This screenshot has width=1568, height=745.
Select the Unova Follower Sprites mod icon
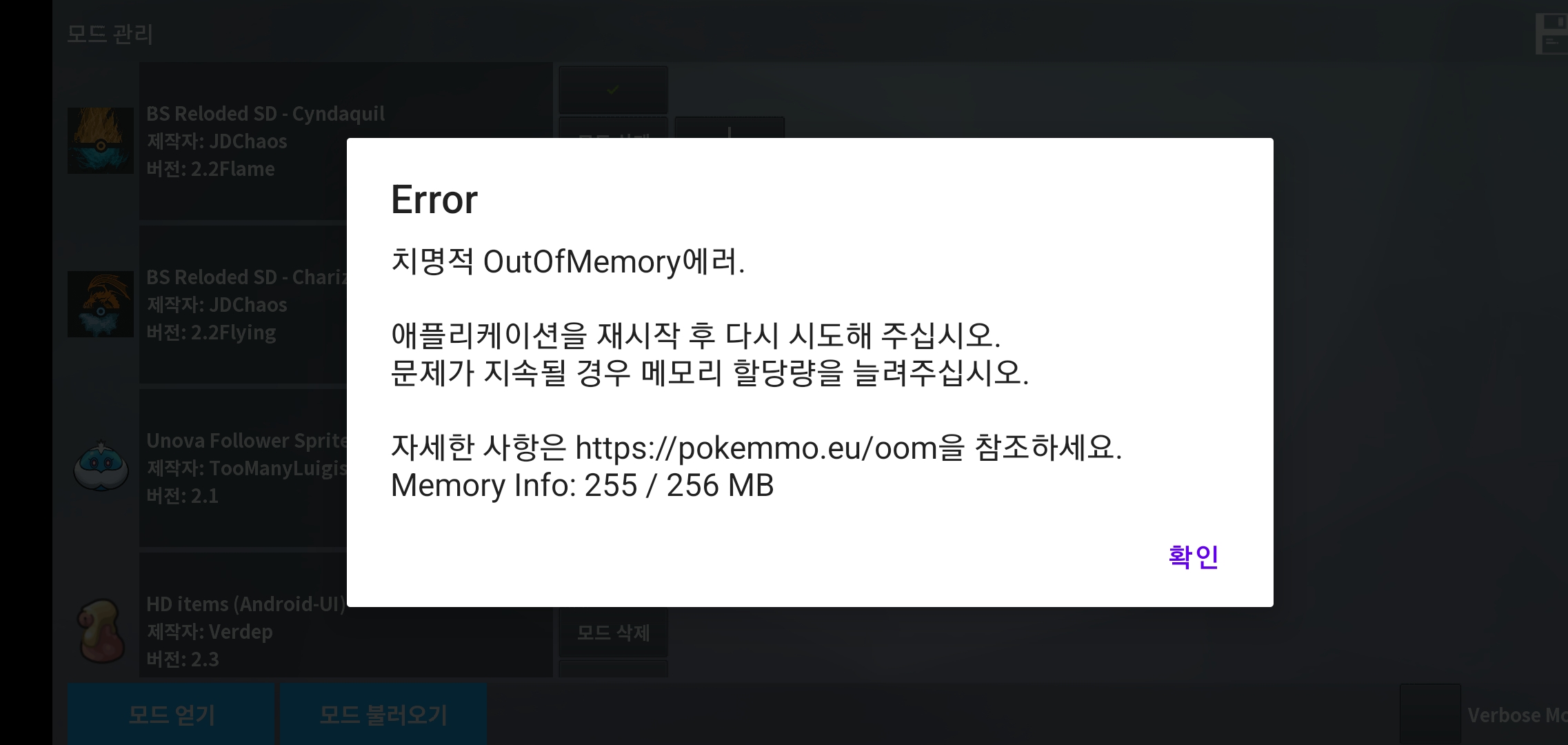click(x=101, y=467)
